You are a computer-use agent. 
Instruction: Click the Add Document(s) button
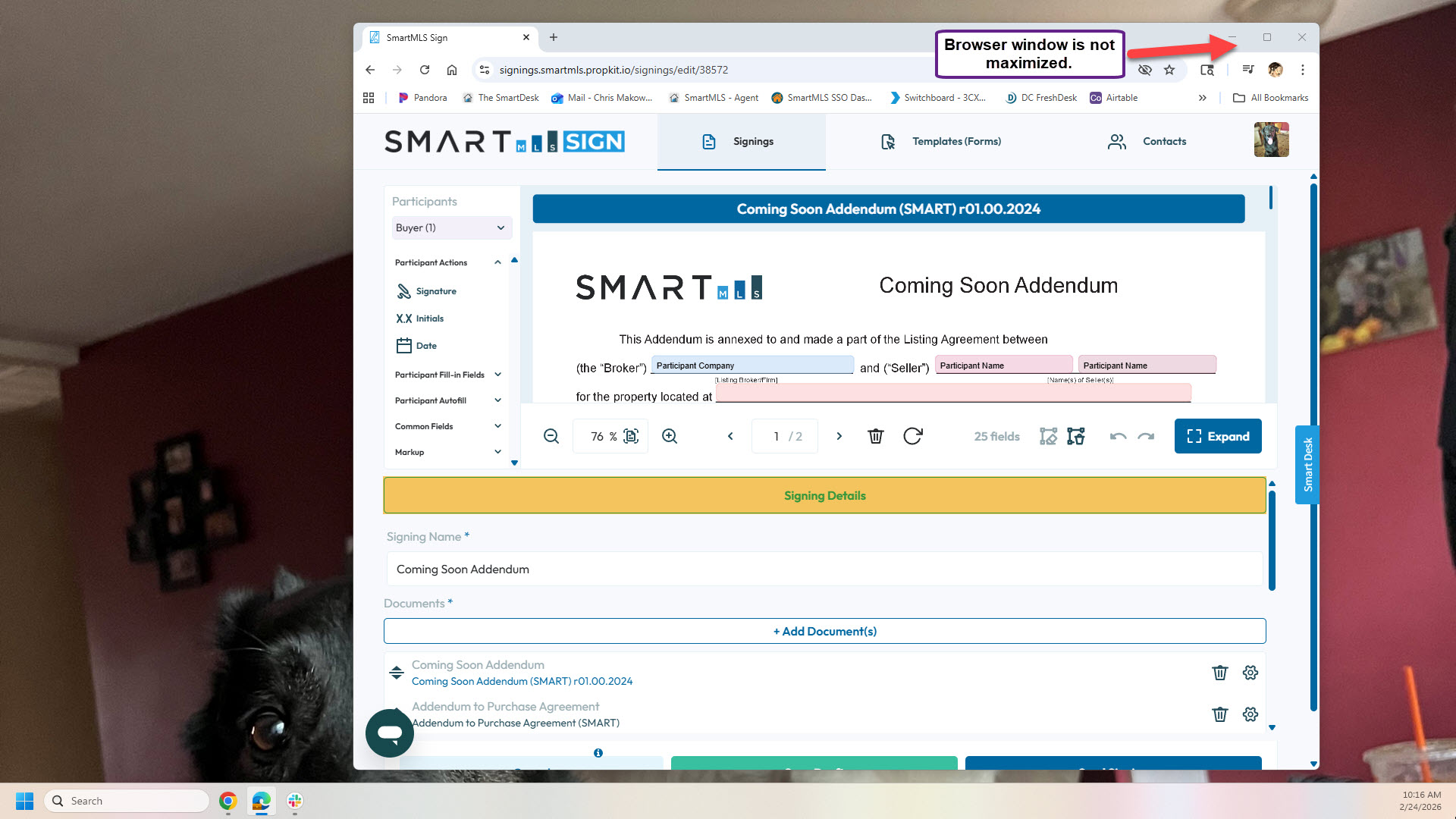[824, 631]
